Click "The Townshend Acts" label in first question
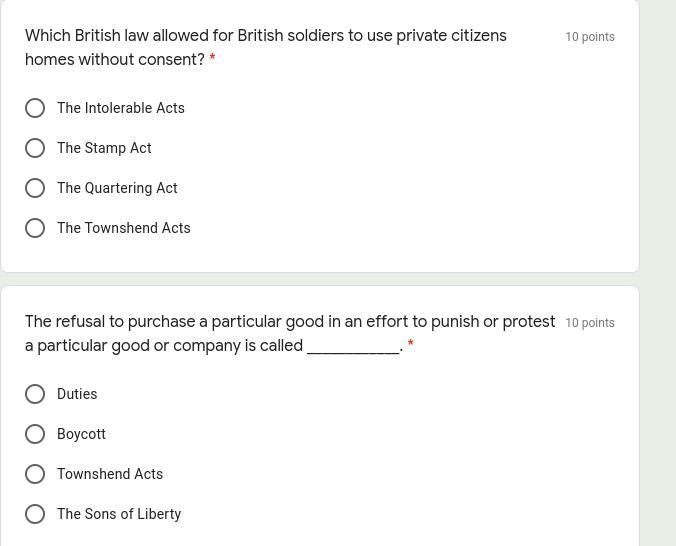Viewport: 676px width, 546px height. (124, 228)
